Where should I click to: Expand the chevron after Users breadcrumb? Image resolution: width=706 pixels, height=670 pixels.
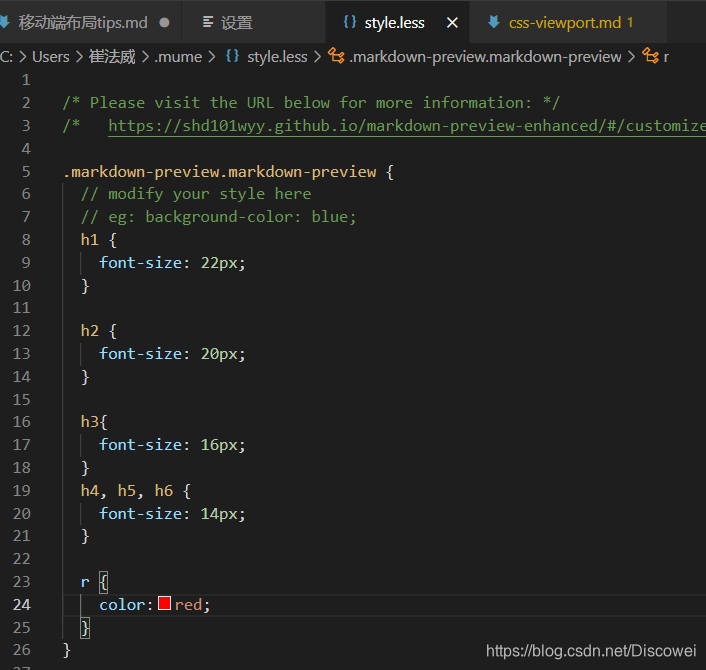[x=79, y=57]
